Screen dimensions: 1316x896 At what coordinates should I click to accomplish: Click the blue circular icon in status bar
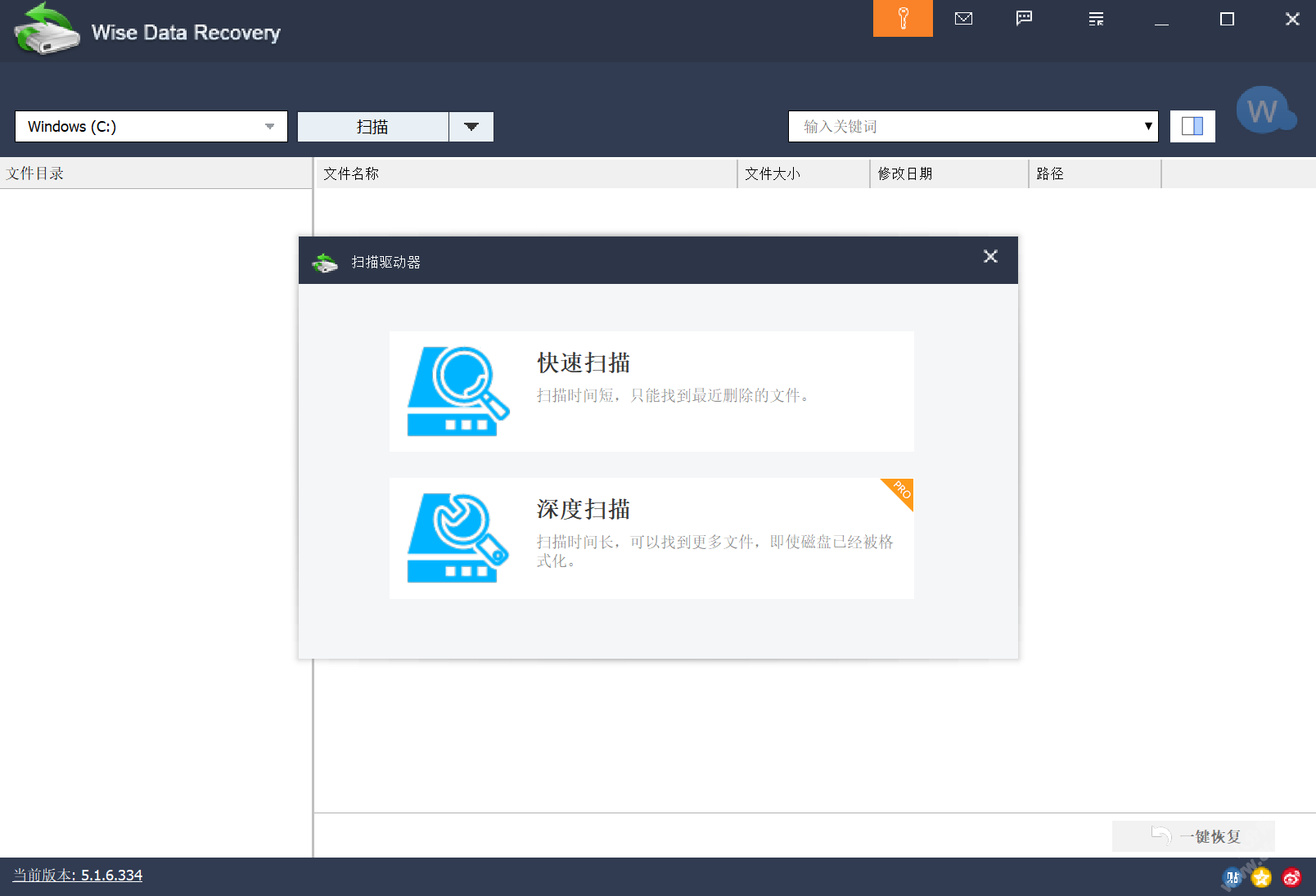tap(1232, 878)
